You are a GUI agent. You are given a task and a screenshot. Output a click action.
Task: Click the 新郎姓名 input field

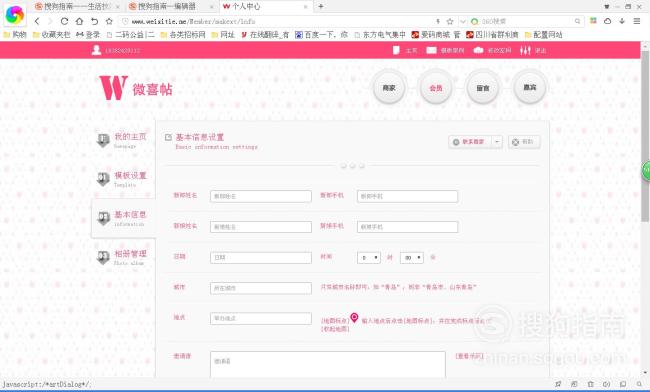click(x=261, y=196)
